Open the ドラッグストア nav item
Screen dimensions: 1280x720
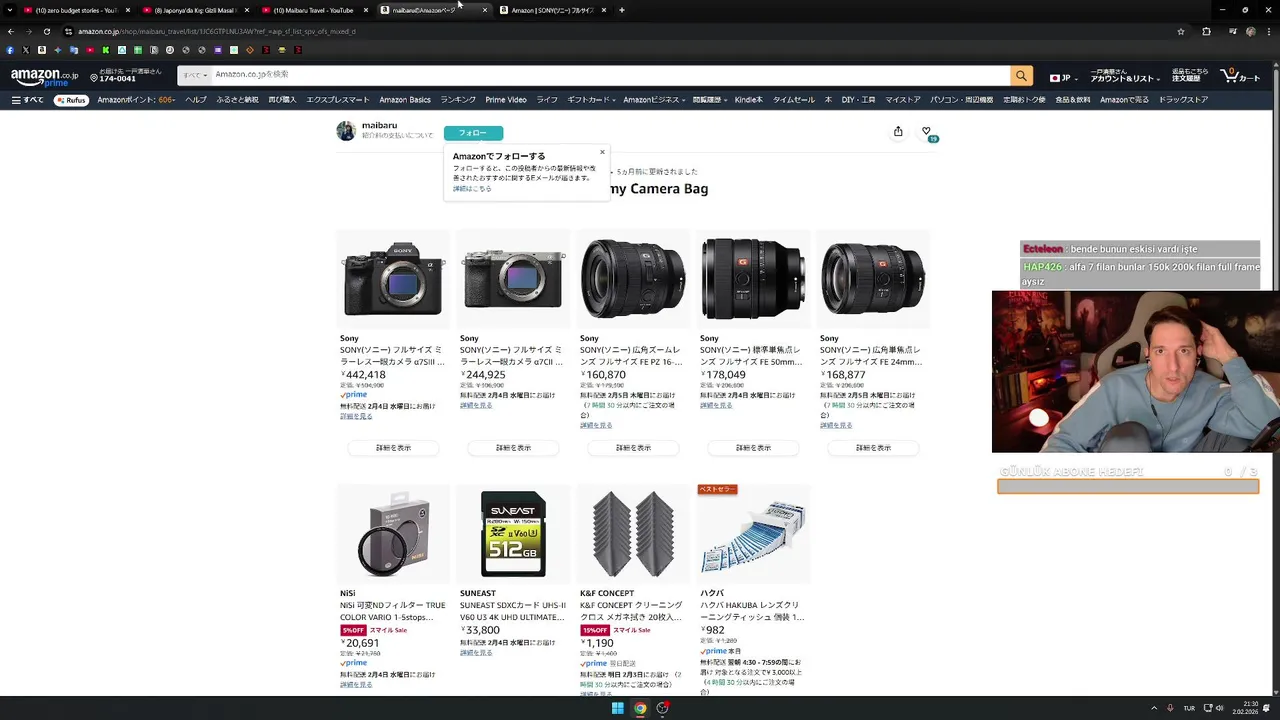point(1184,100)
